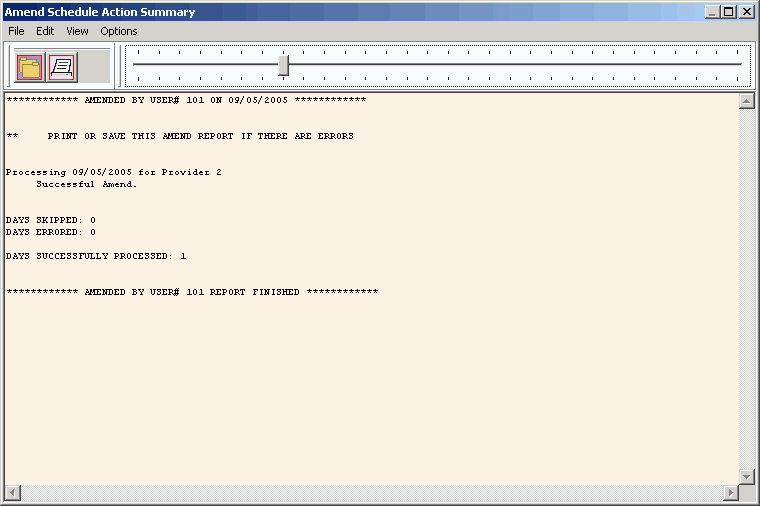Click the vertical scrollbar down arrow
Screen dimensions: 760x506
point(746,476)
